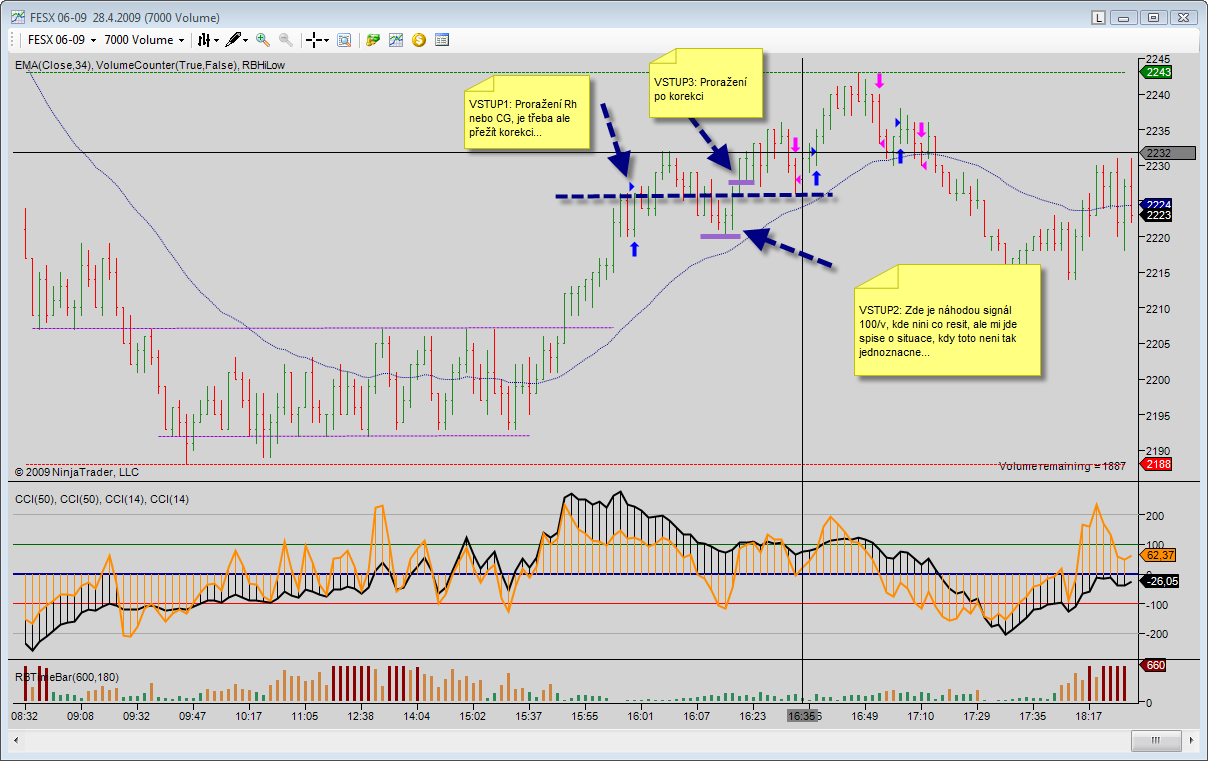1208x761 pixels.
Task: Click the zoom in magnifier icon
Action: point(263,40)
